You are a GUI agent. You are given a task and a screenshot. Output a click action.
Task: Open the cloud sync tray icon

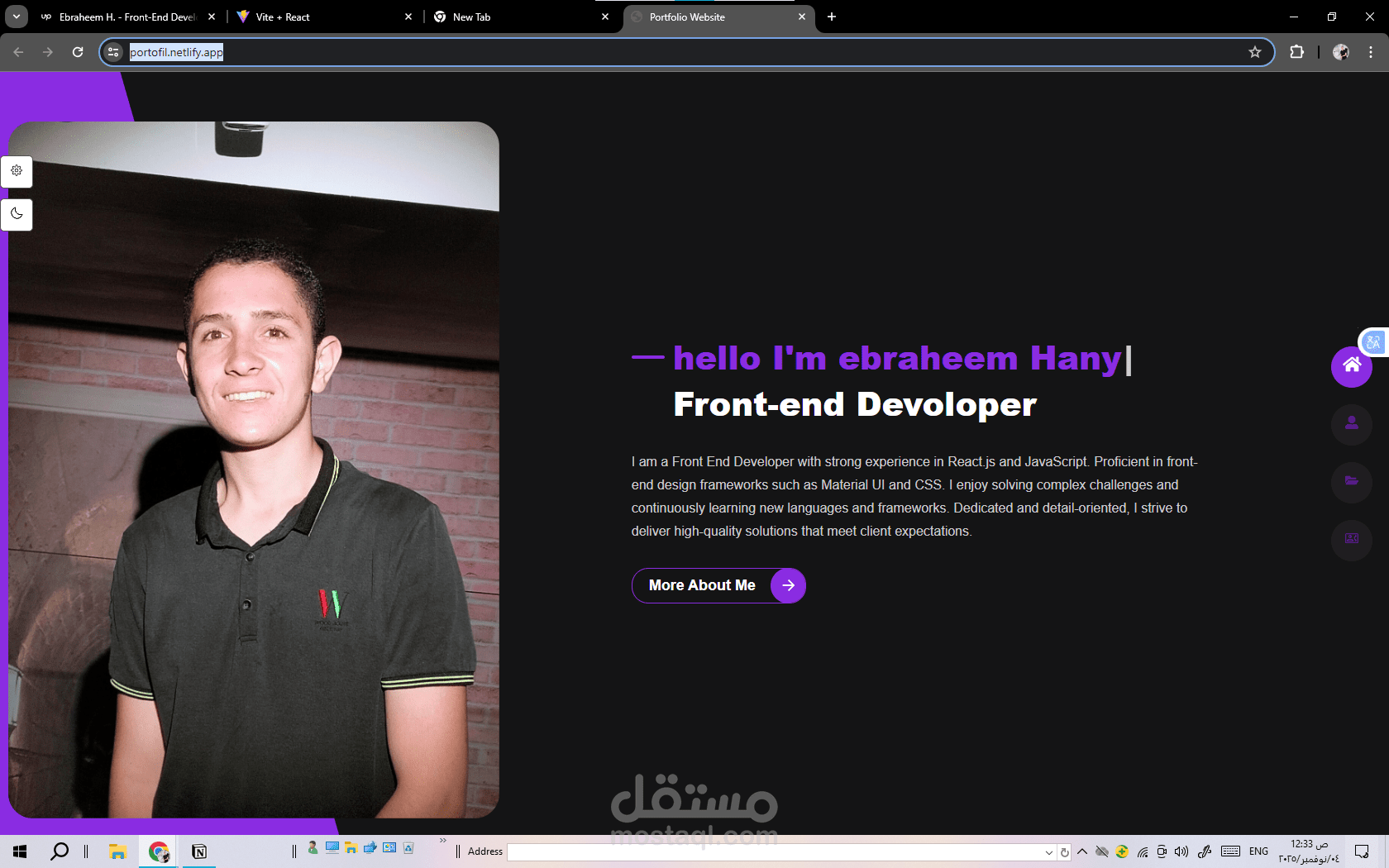pyautogui.click(x=1102, y=851)
